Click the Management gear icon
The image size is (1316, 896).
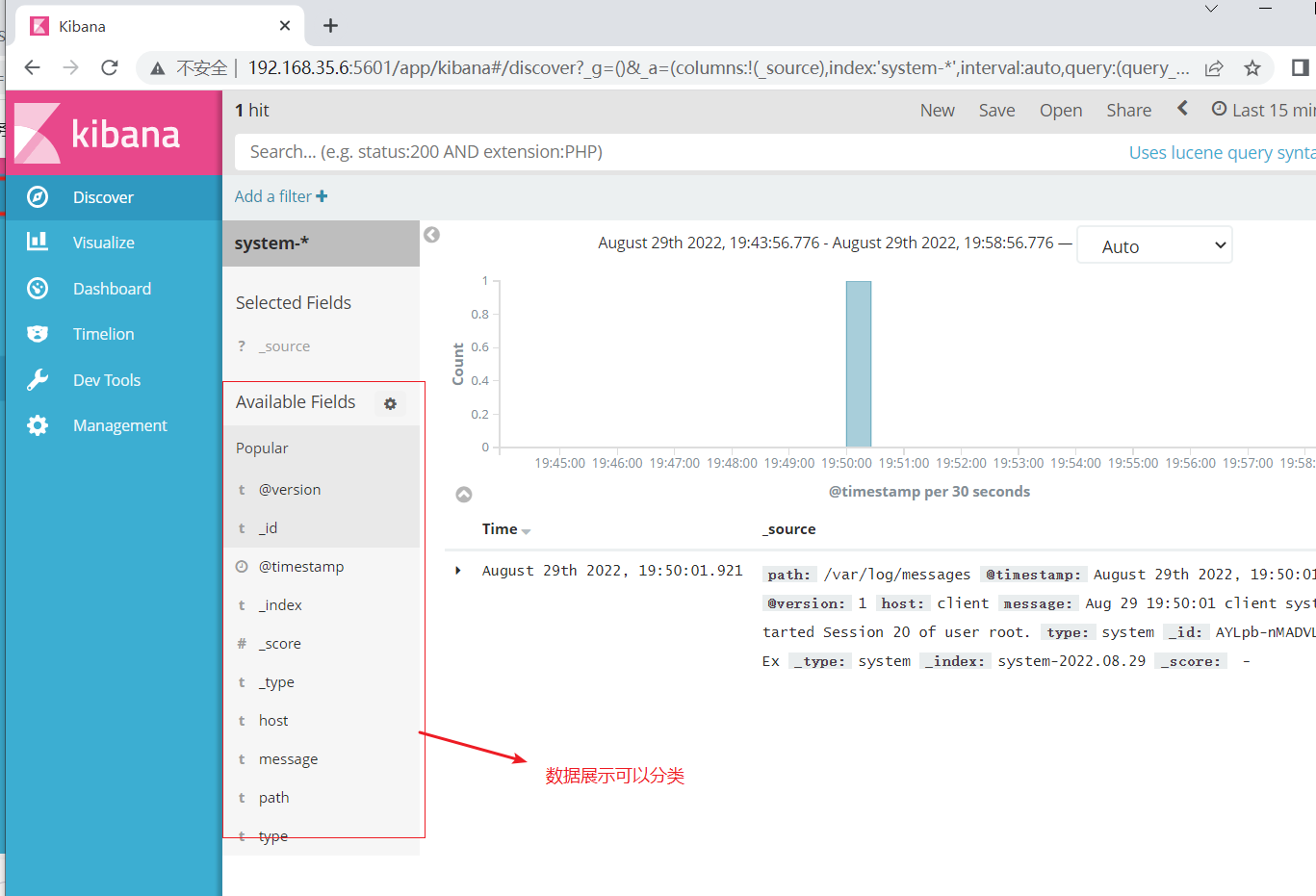(x=38, y=425)
